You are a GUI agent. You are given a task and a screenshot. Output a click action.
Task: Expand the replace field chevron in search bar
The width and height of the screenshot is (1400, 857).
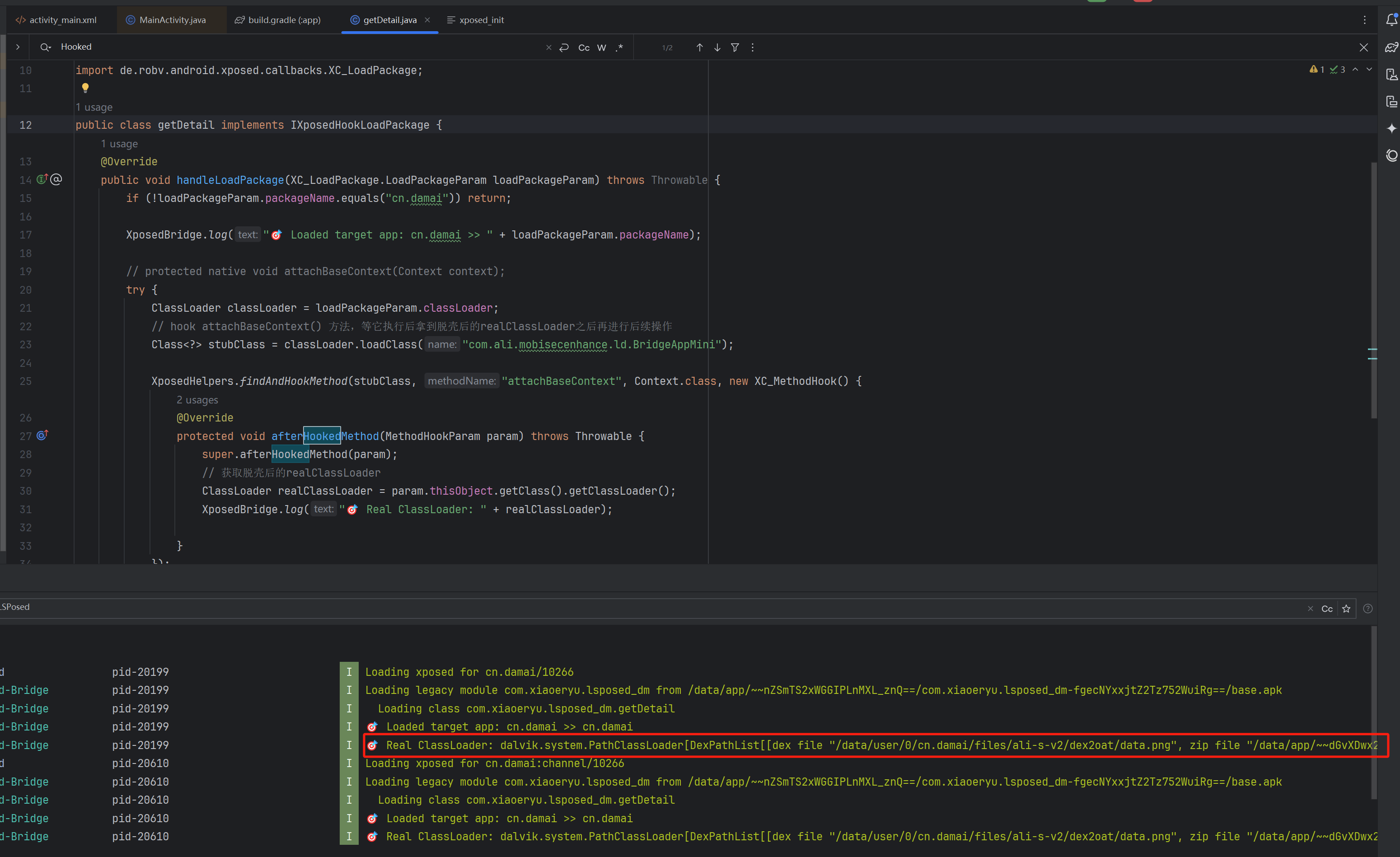pos(18,47)
